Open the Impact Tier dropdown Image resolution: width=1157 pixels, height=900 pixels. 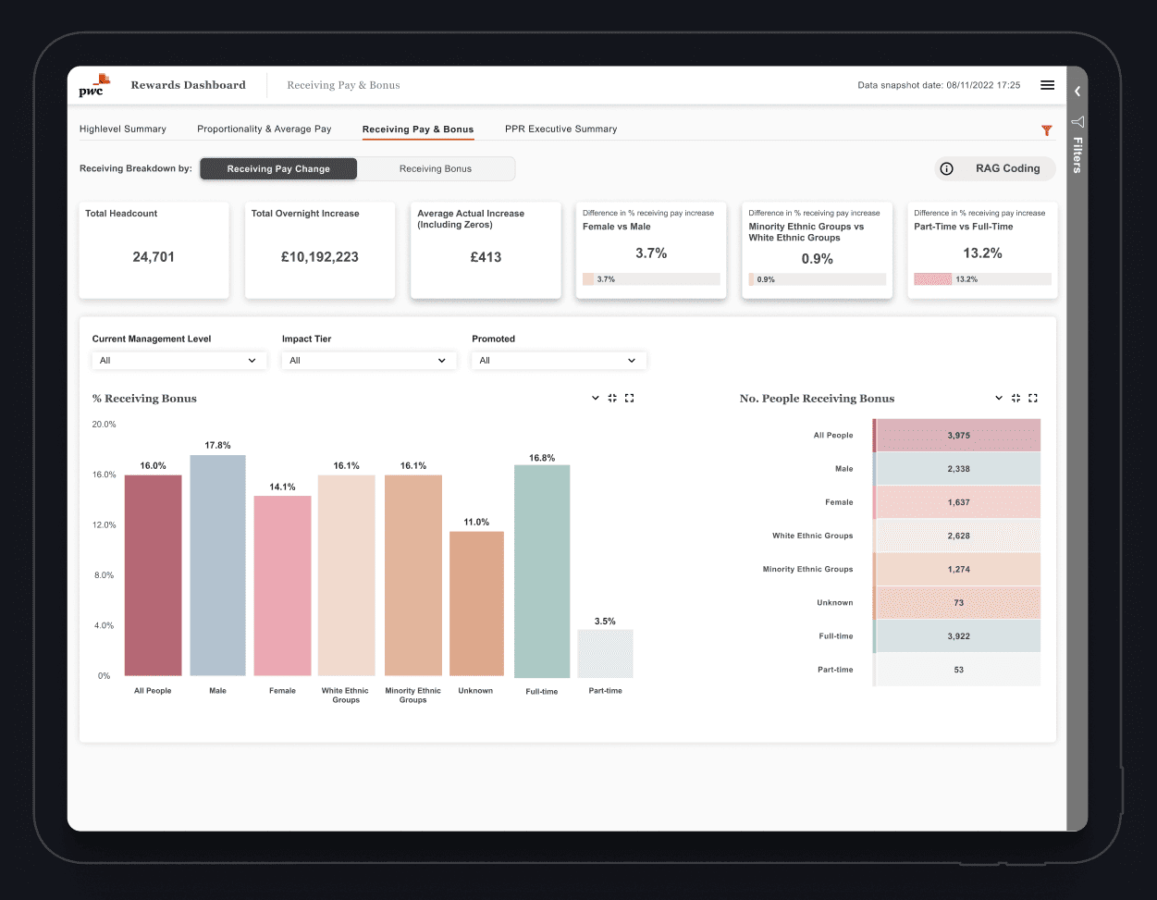point(368,360)
